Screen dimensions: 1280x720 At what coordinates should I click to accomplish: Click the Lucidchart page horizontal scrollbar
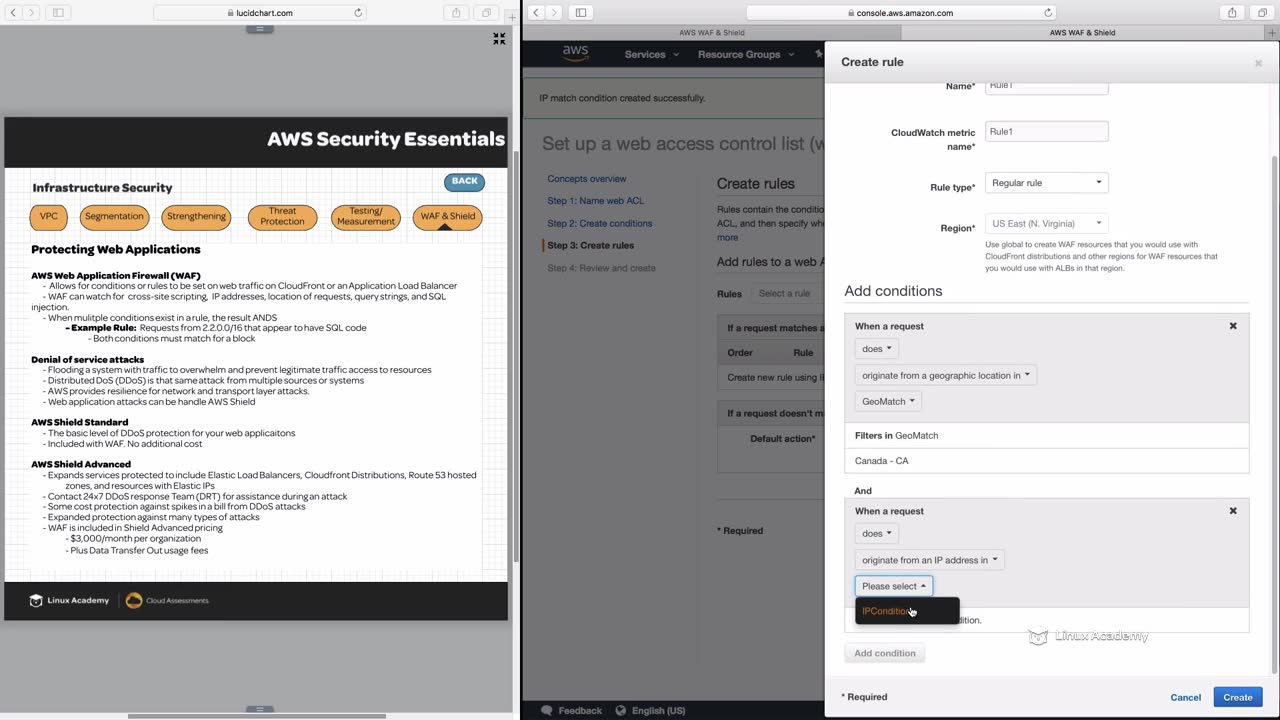(x=256, y=716)
